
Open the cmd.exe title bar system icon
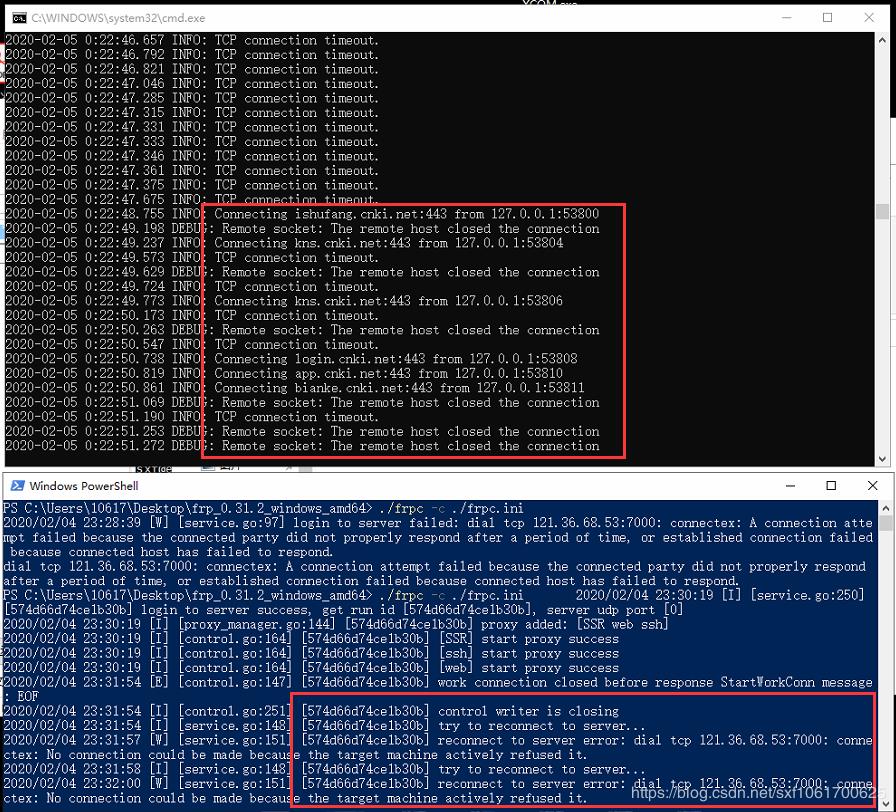click(x=17, y=18)
